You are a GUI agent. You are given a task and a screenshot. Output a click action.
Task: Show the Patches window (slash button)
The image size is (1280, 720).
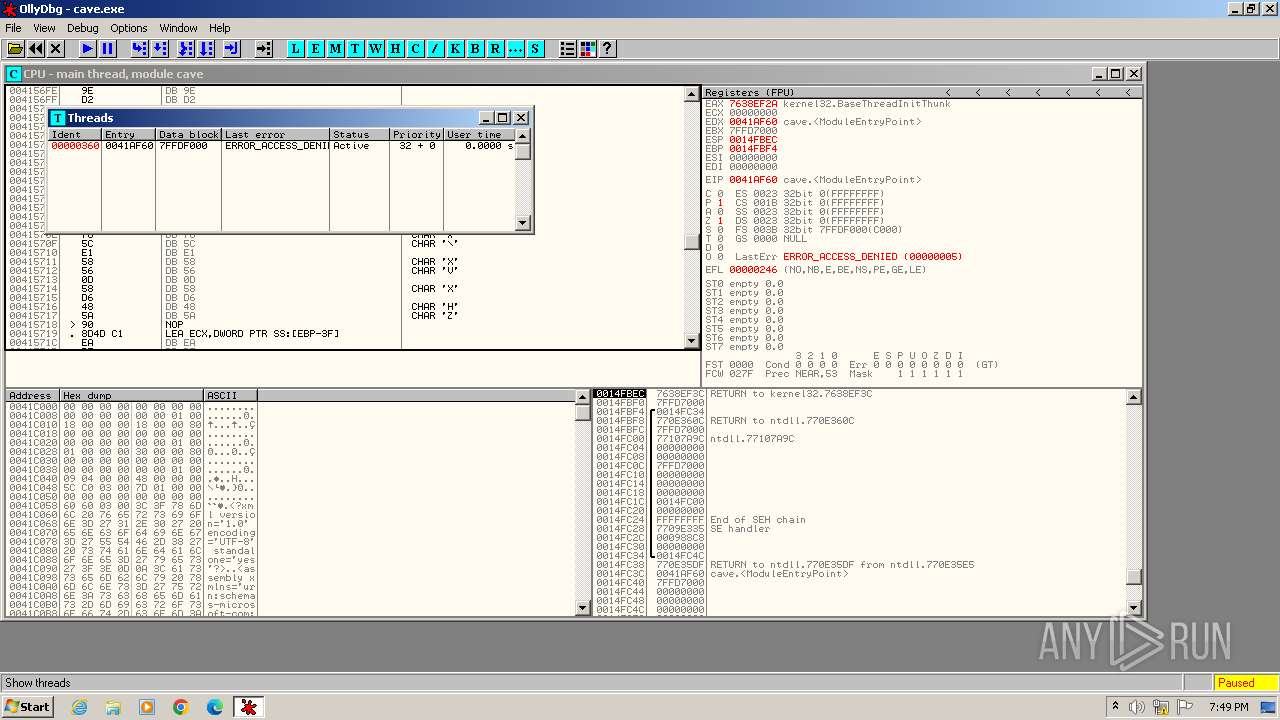point(436,48)
